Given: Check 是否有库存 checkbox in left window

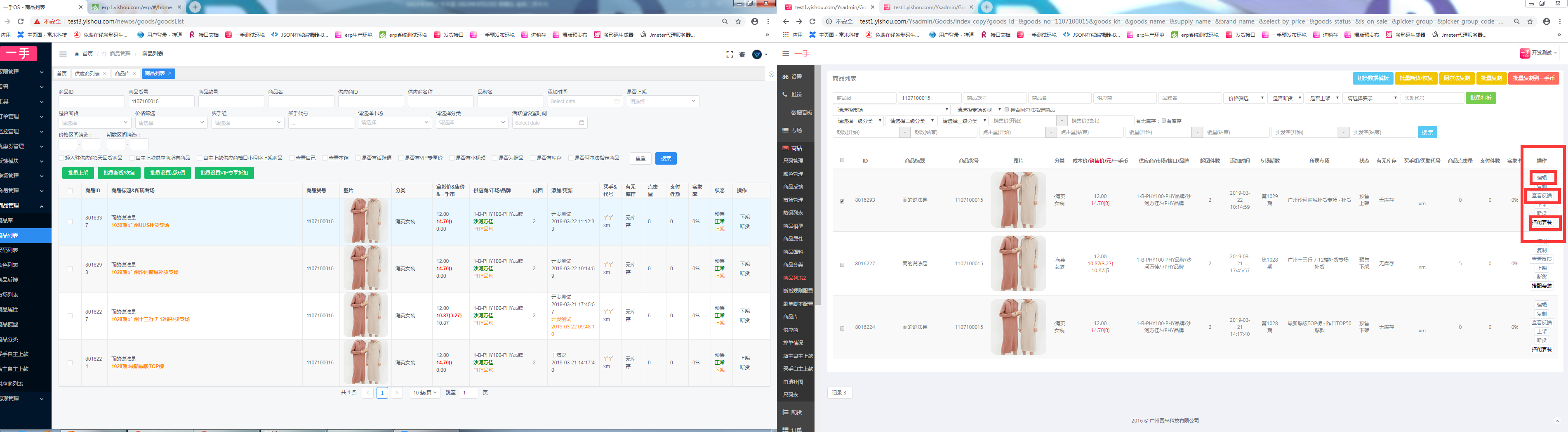Looking at the screenshot, I should click(x=532, y=158).
